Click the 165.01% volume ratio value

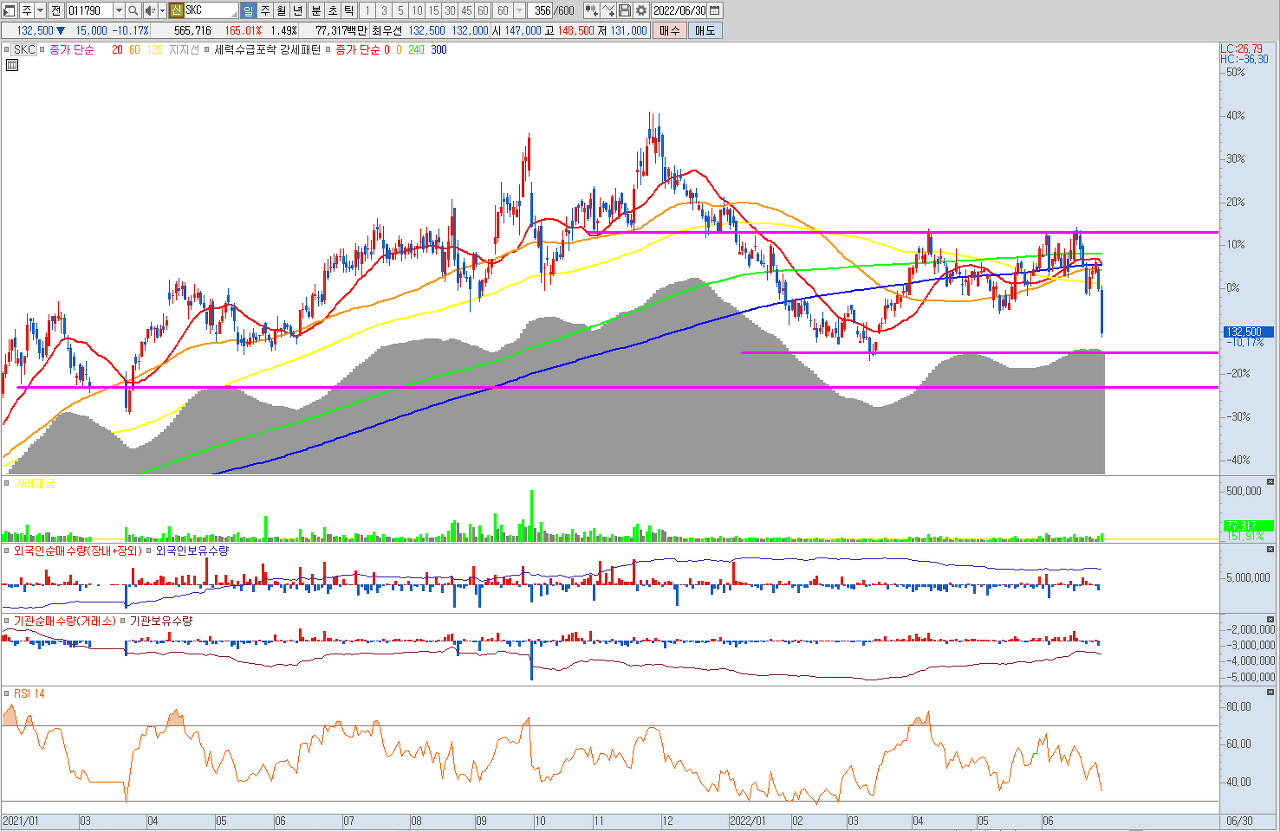pyautogui.click(x=243, y=31)
